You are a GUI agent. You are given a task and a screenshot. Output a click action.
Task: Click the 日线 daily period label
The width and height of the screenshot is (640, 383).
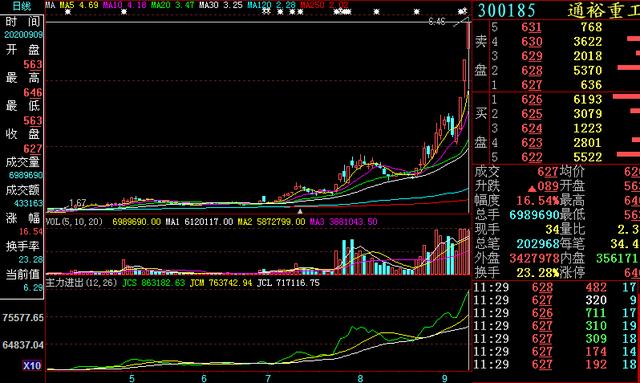[x=22, y=6]
